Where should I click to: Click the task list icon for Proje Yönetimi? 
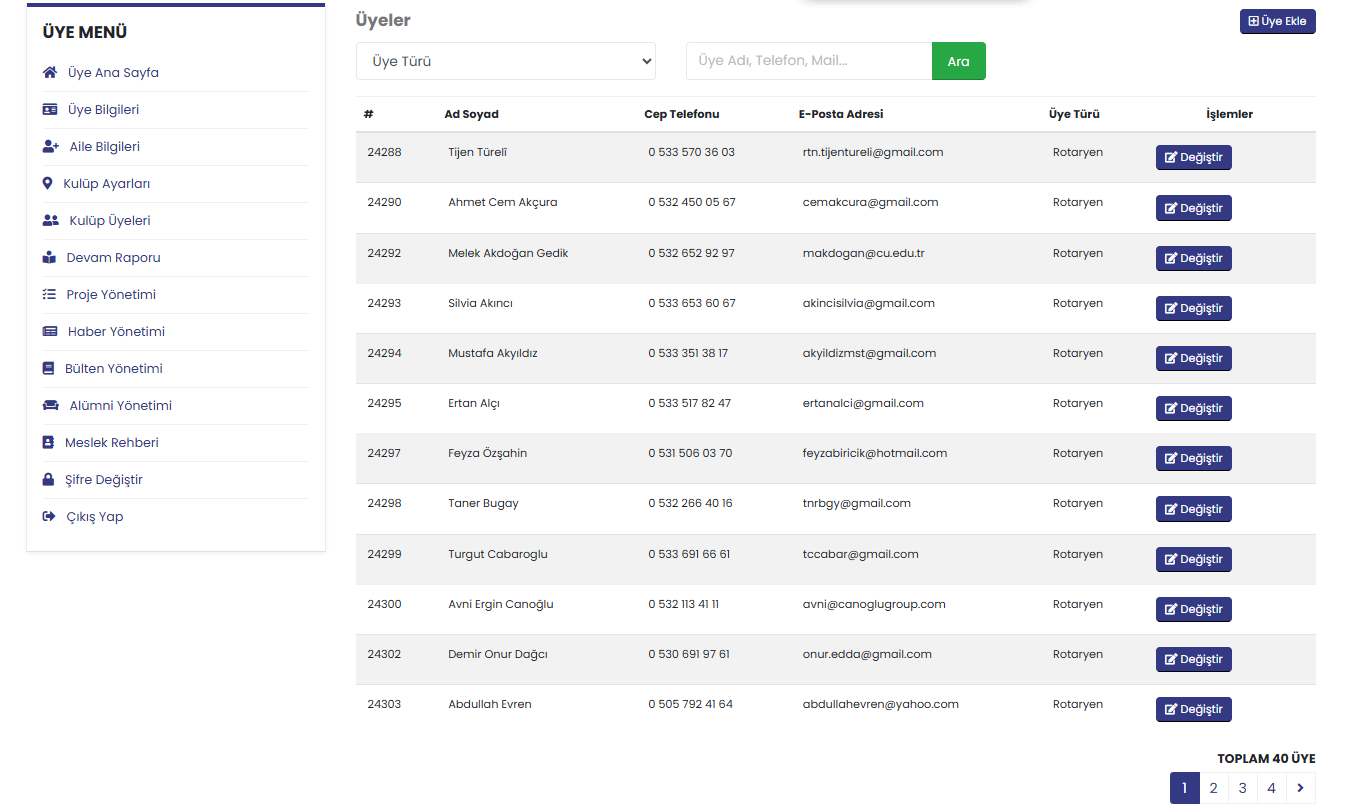[x=49, y=295]
